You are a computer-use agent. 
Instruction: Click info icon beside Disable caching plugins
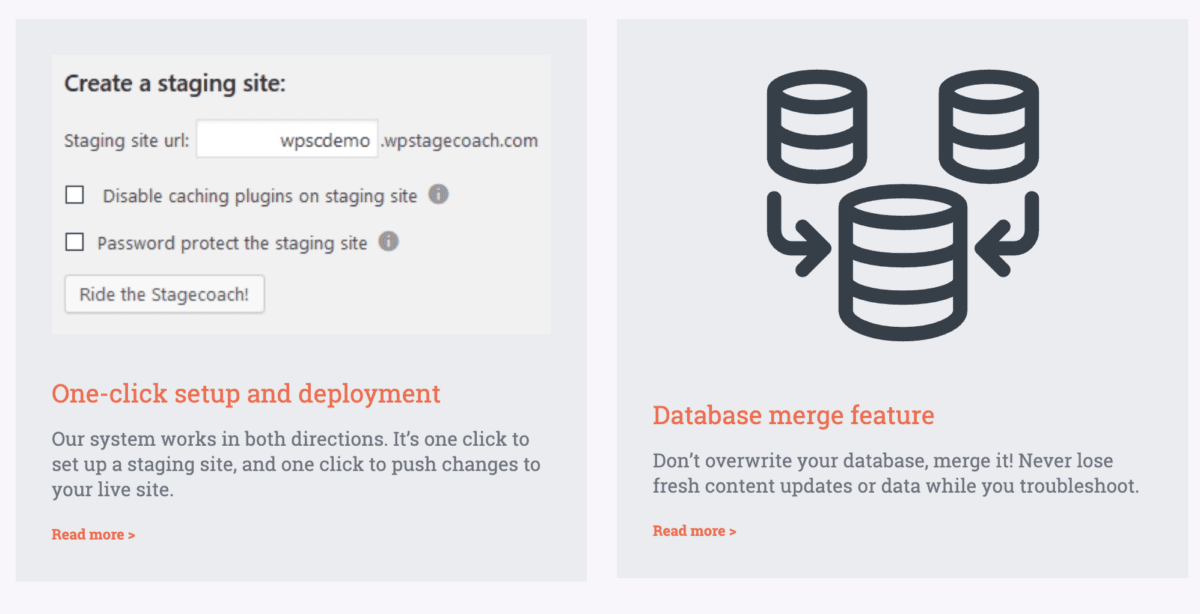point(438,194)
